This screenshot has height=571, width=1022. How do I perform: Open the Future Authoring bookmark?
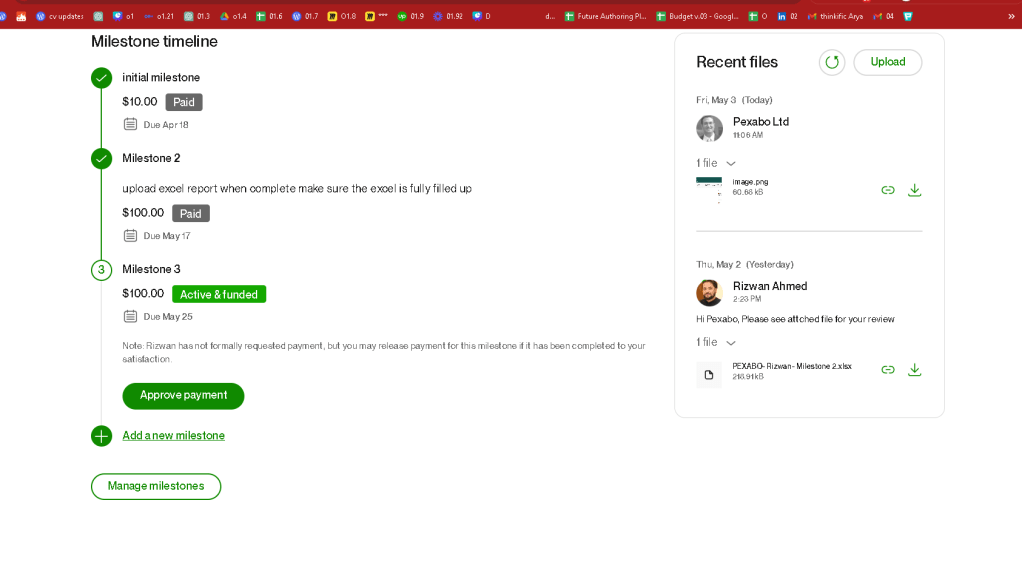click(x=606, y=16)
